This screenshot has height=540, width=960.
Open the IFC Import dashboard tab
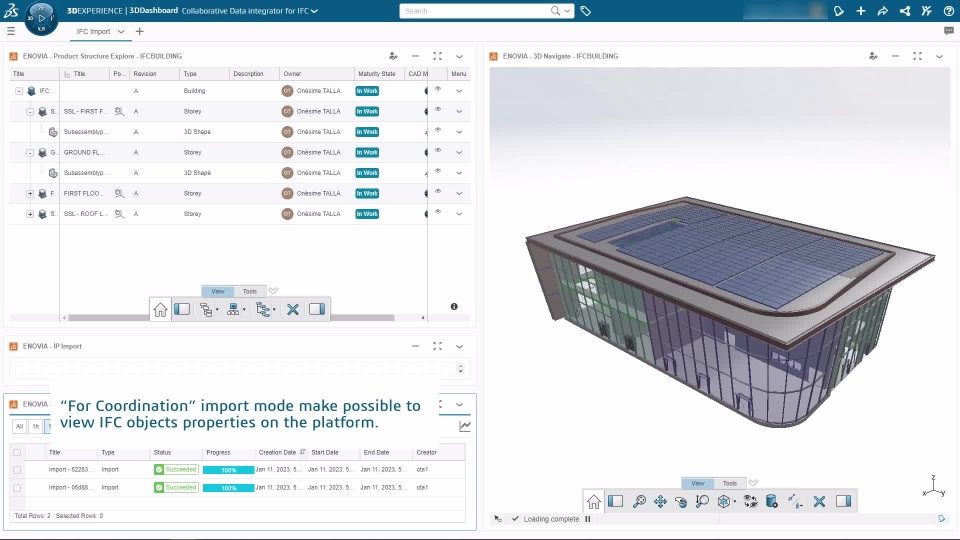[x=93, y=31]
